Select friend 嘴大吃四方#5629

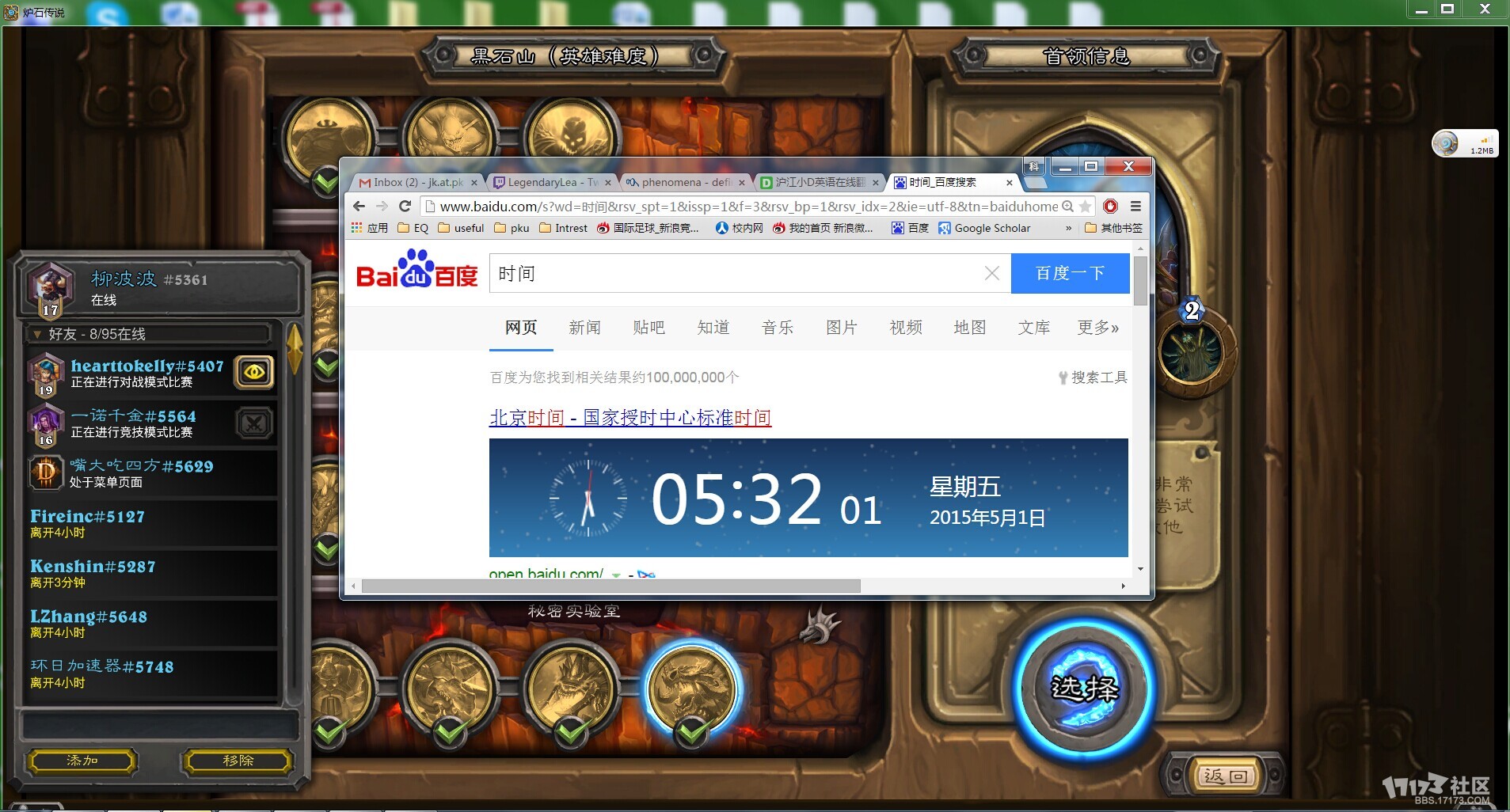150,473
